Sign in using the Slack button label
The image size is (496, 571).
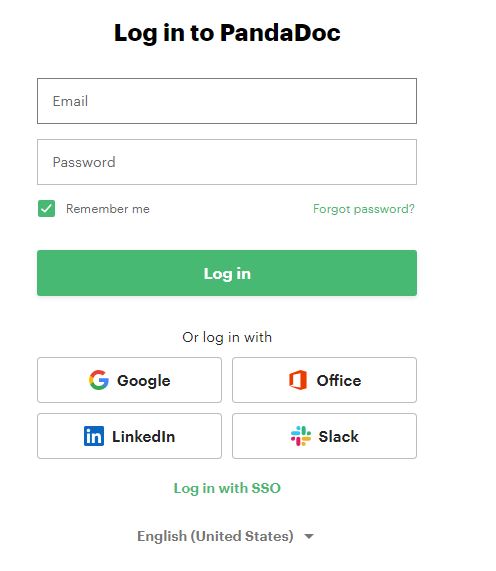point(339,437)
